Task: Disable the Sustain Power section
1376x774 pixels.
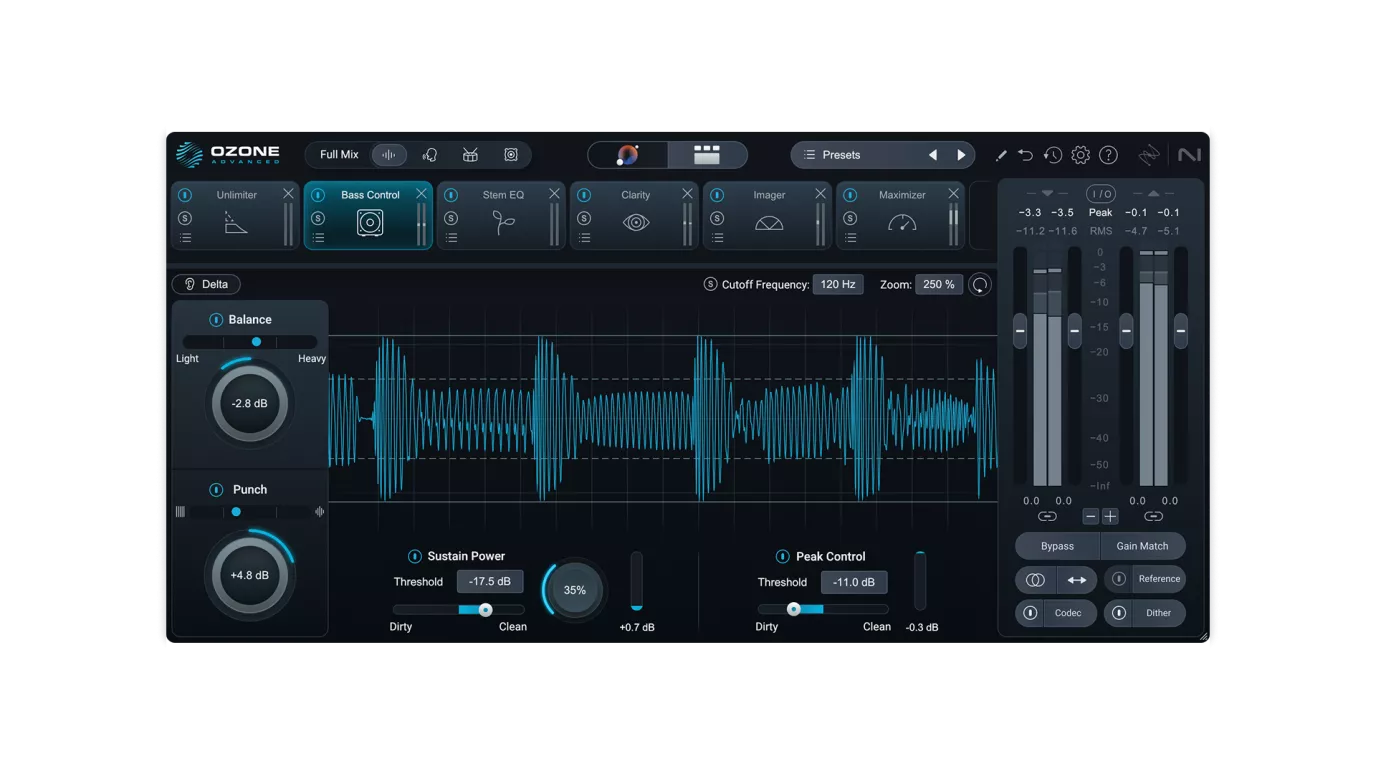Action: pos(415,556)
